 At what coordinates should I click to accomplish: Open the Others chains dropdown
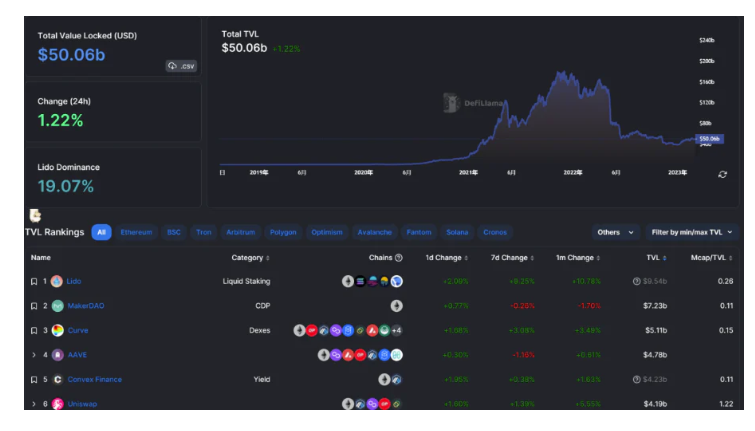pos(615,232)
